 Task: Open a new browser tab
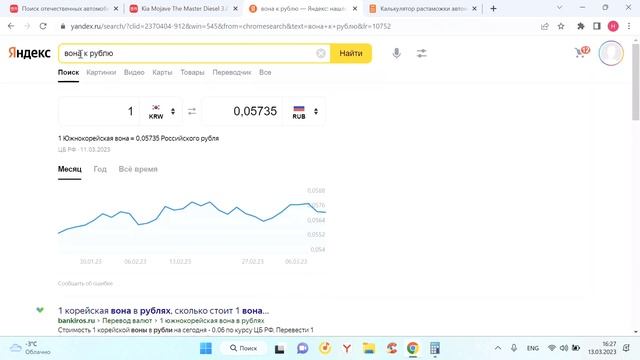[493, 8]
